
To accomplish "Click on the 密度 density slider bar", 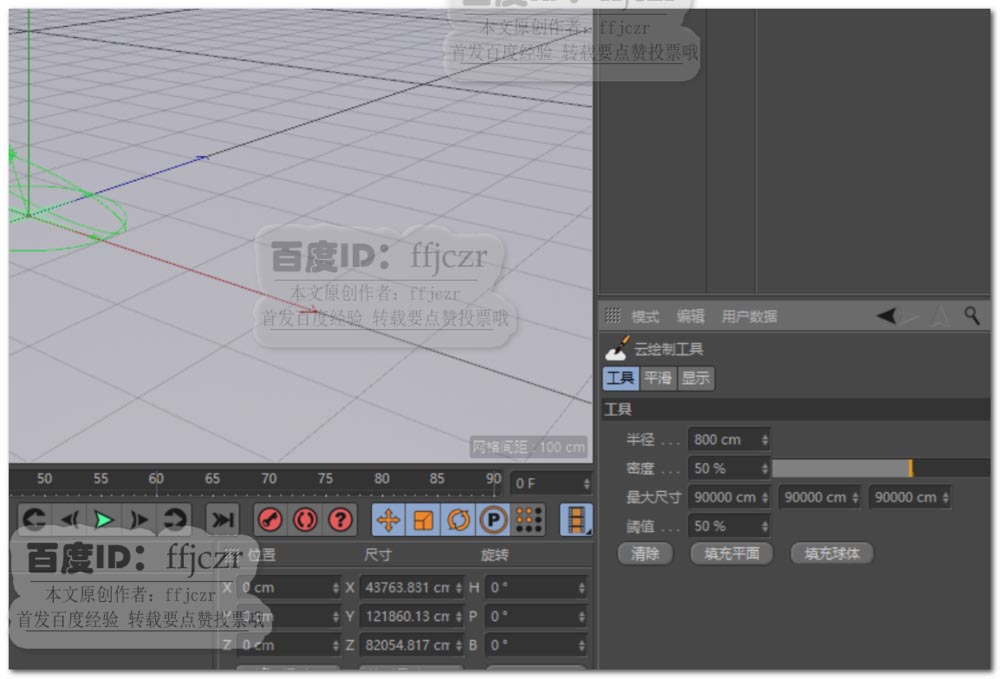I will tap(881, 468).
